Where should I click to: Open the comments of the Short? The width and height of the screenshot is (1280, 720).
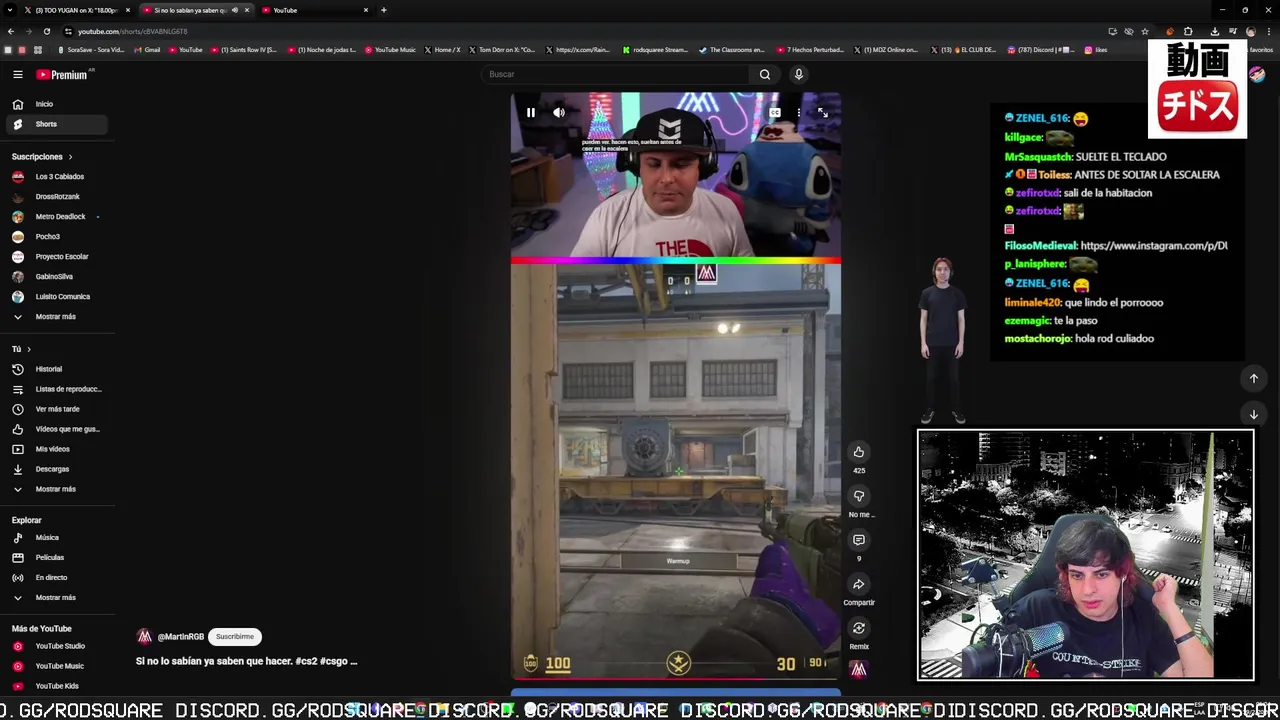[858, 540]
